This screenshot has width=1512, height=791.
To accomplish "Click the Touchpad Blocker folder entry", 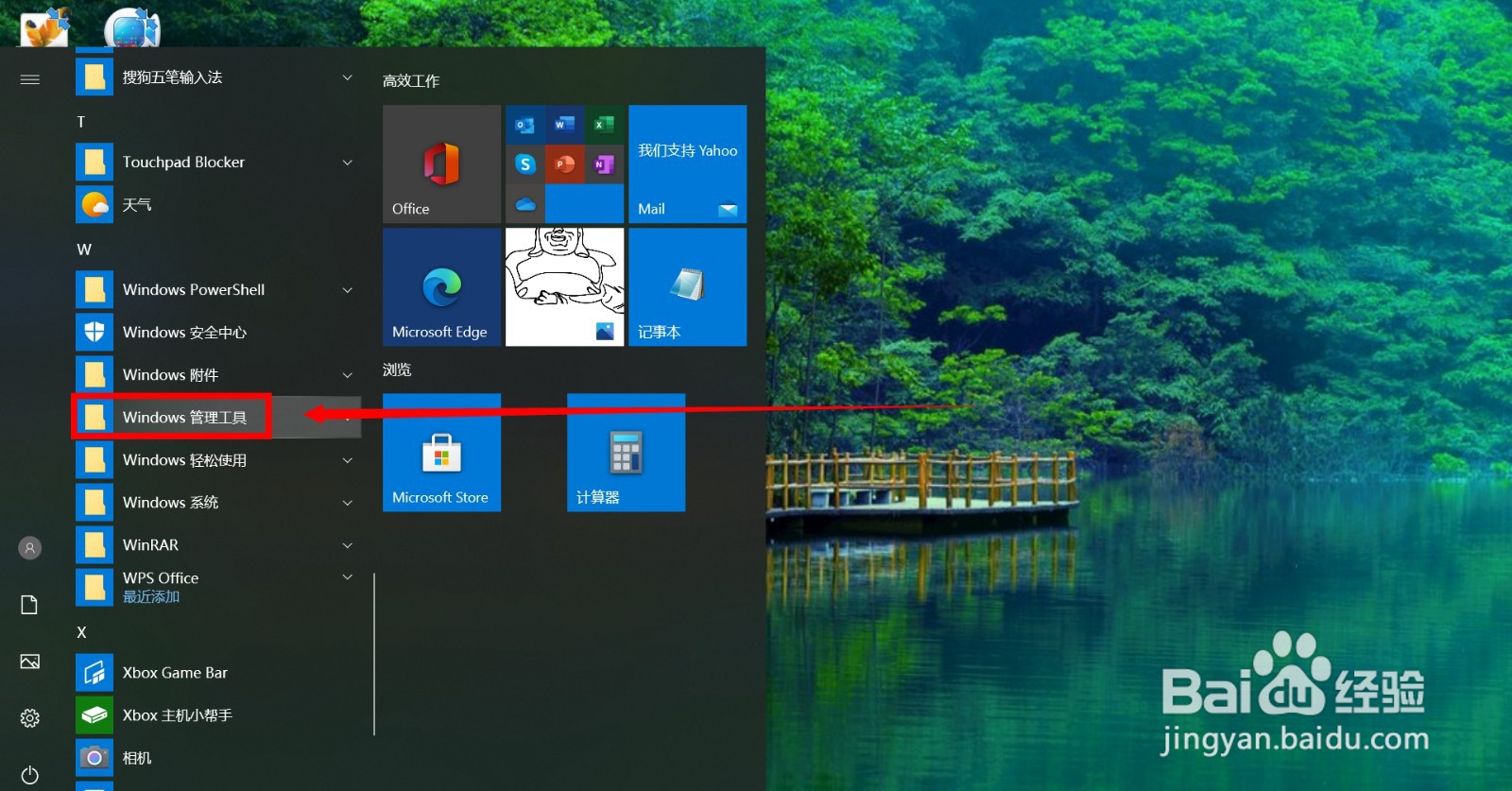I will click(x=217, y=162).
